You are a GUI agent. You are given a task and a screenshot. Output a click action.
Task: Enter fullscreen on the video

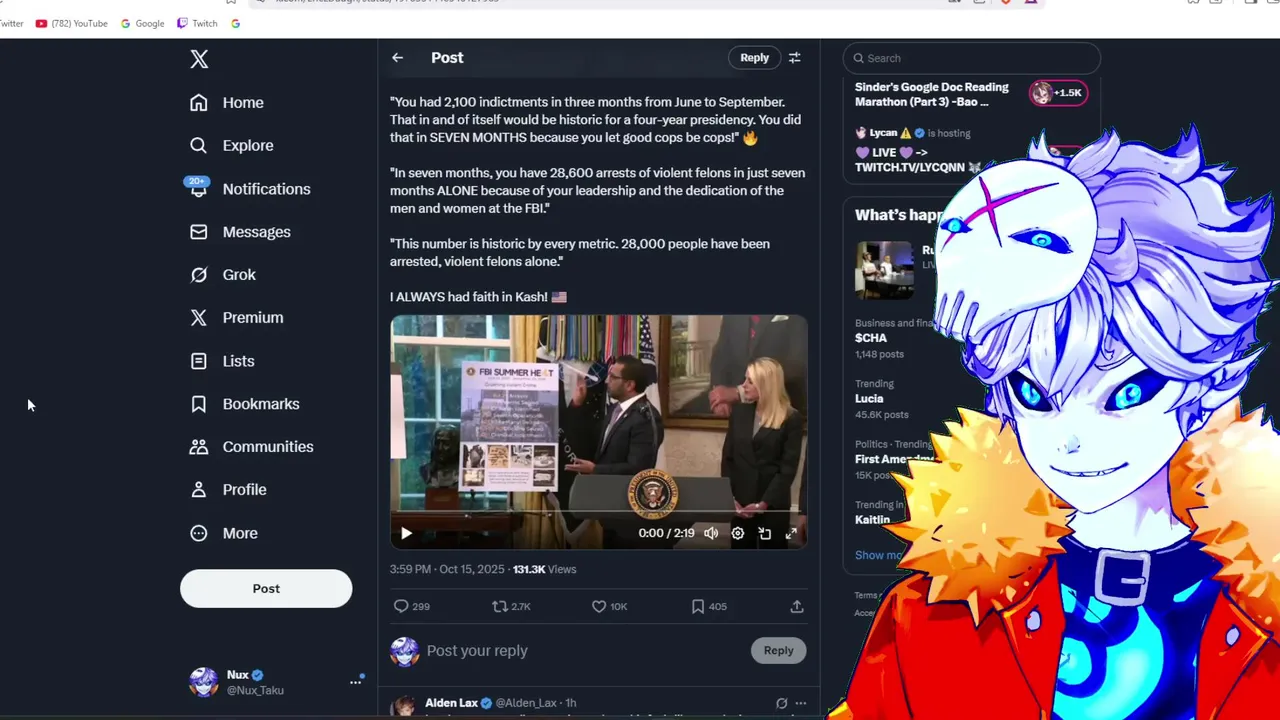(791, 533)
